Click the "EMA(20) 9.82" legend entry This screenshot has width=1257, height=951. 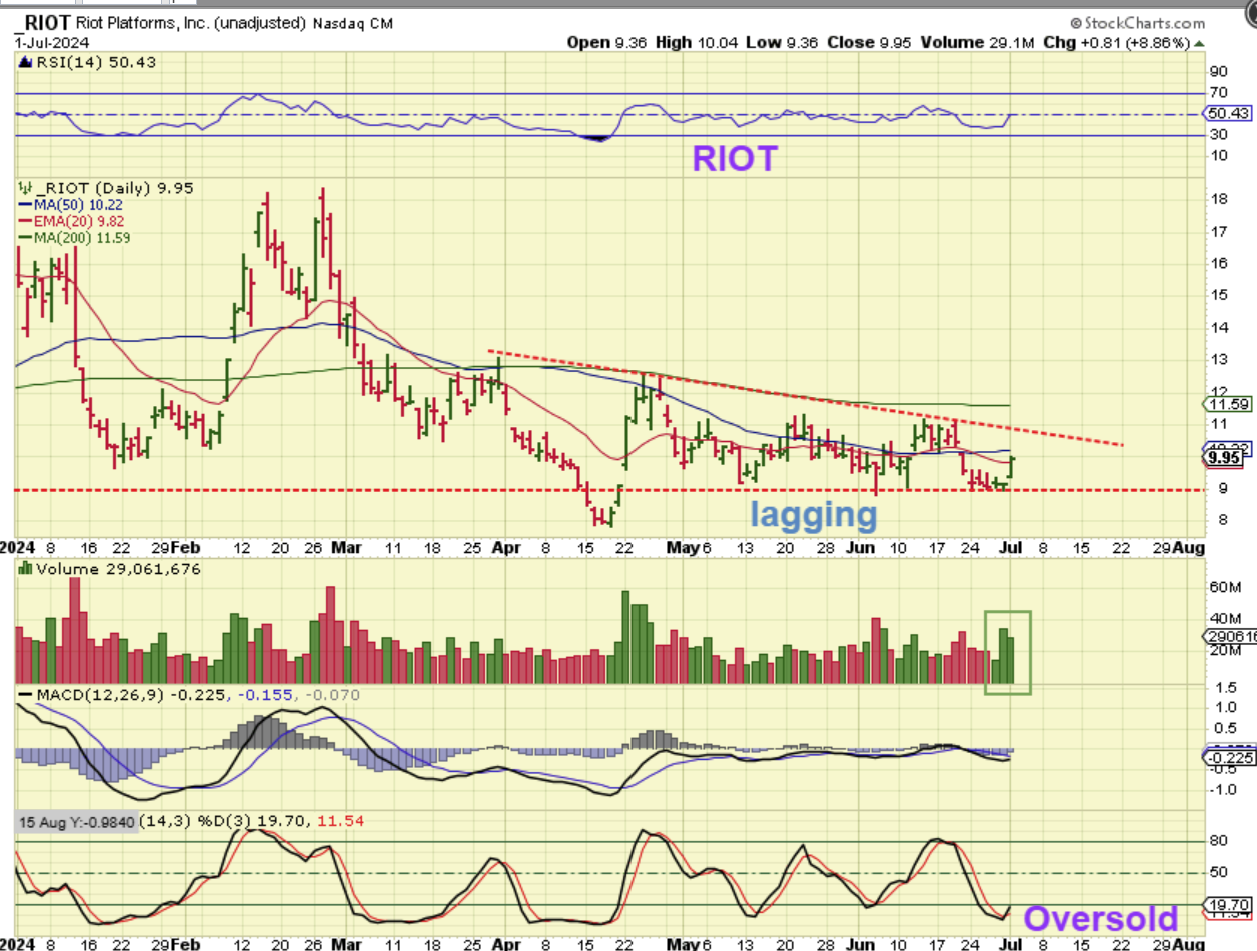pyautogui.click(x=69, y=220)
